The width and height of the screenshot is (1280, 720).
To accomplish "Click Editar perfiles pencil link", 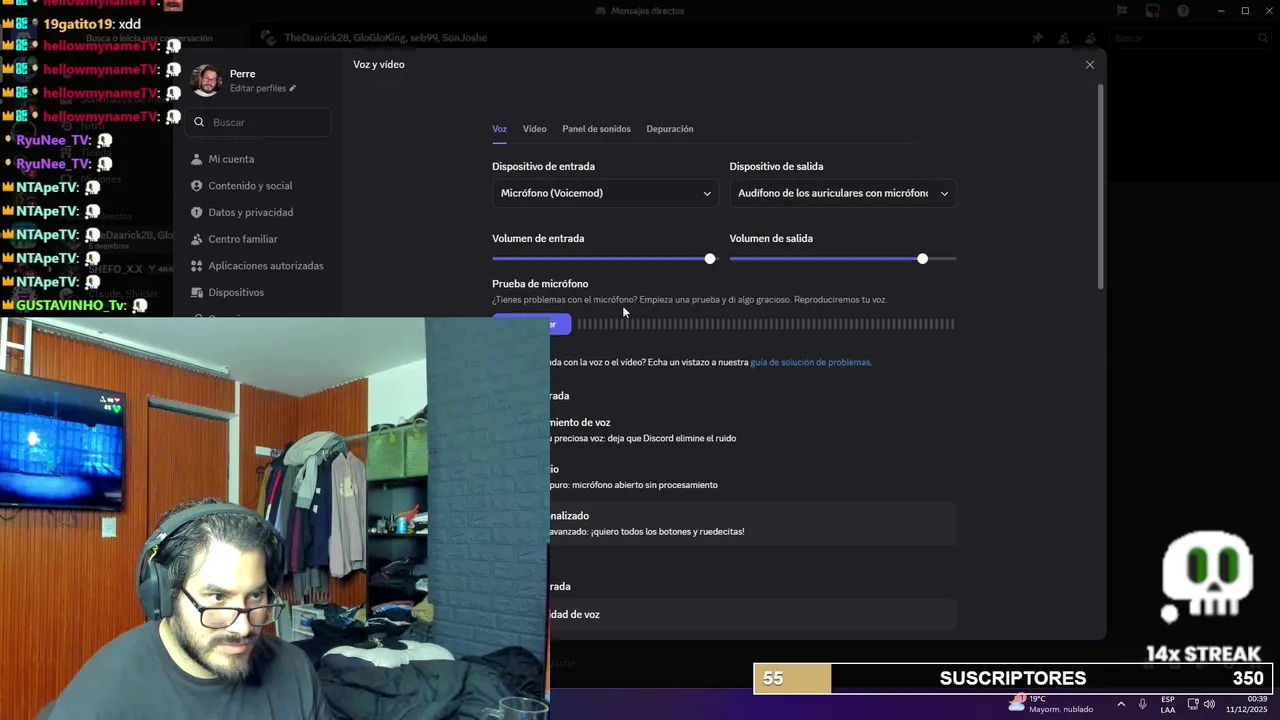I will click(263, 89).
